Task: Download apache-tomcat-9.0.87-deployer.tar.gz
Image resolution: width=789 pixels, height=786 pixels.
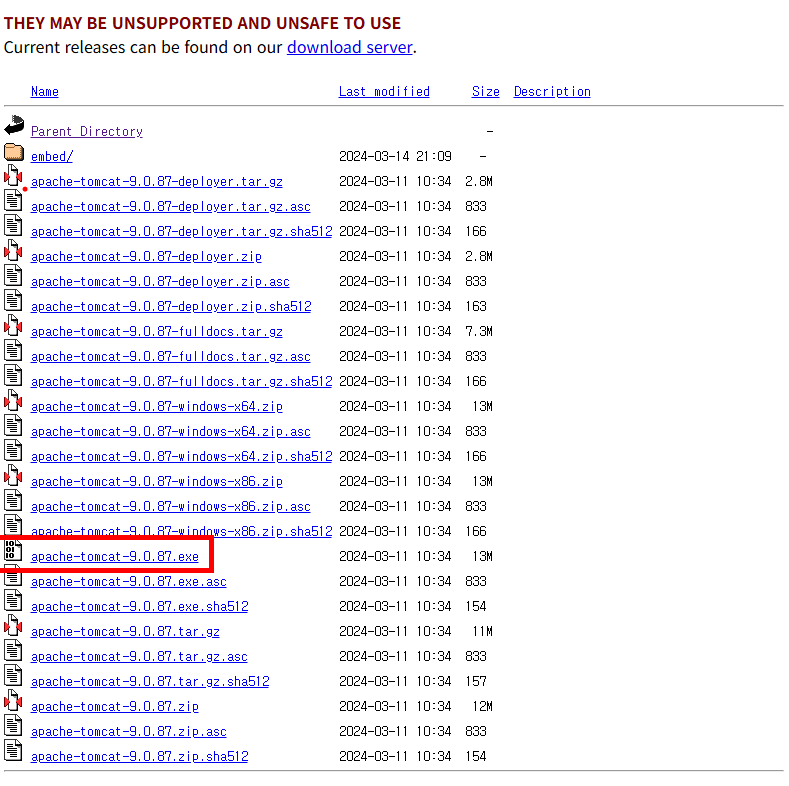Action: click(x=156, y=182)
